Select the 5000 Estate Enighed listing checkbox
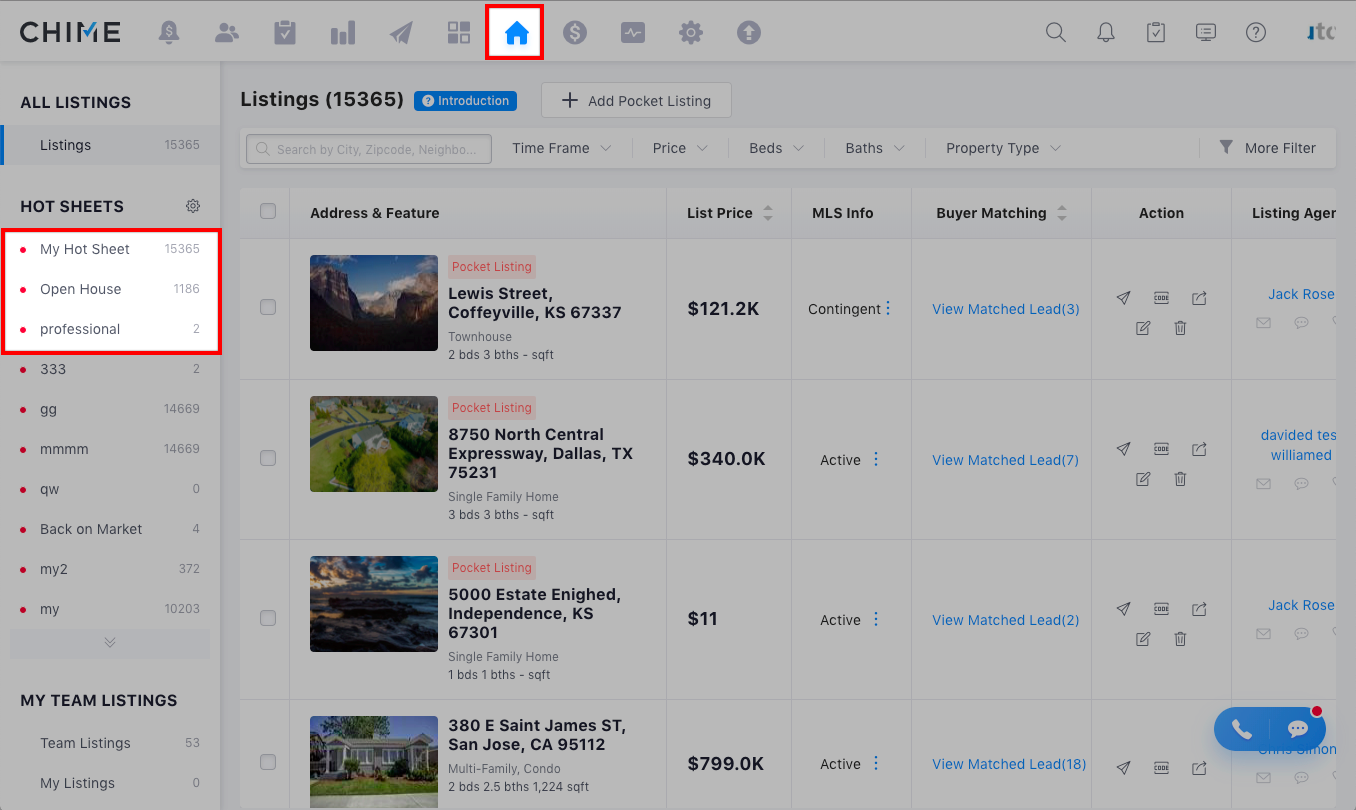 point(268,618)
